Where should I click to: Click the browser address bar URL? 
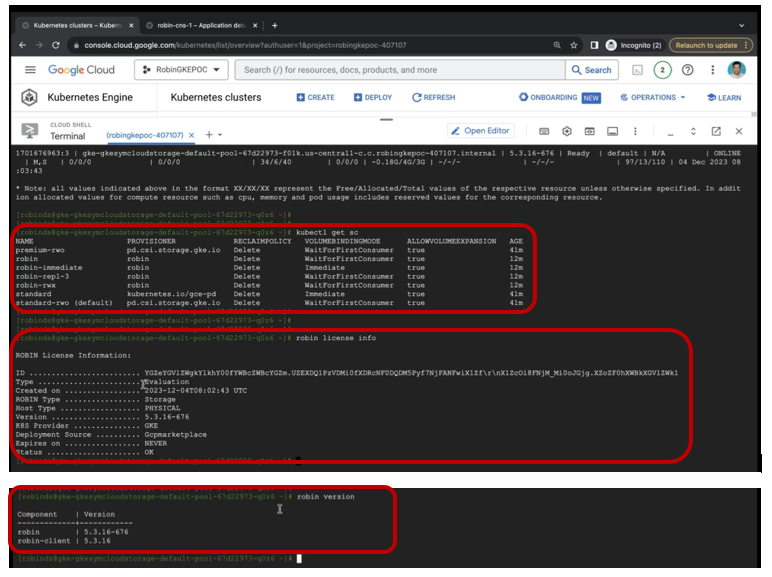tap(245, 45)
